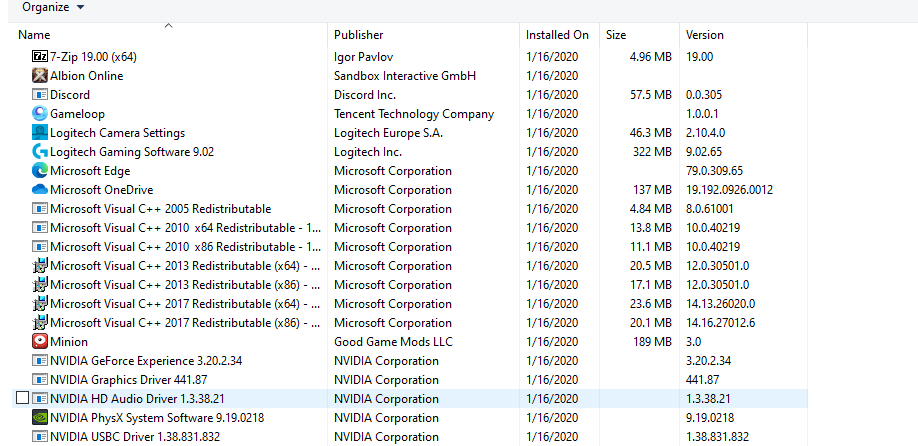Click the 57.5 MB size value
Viewport: 918px width, 446px height.
click(x=650, y=95)
